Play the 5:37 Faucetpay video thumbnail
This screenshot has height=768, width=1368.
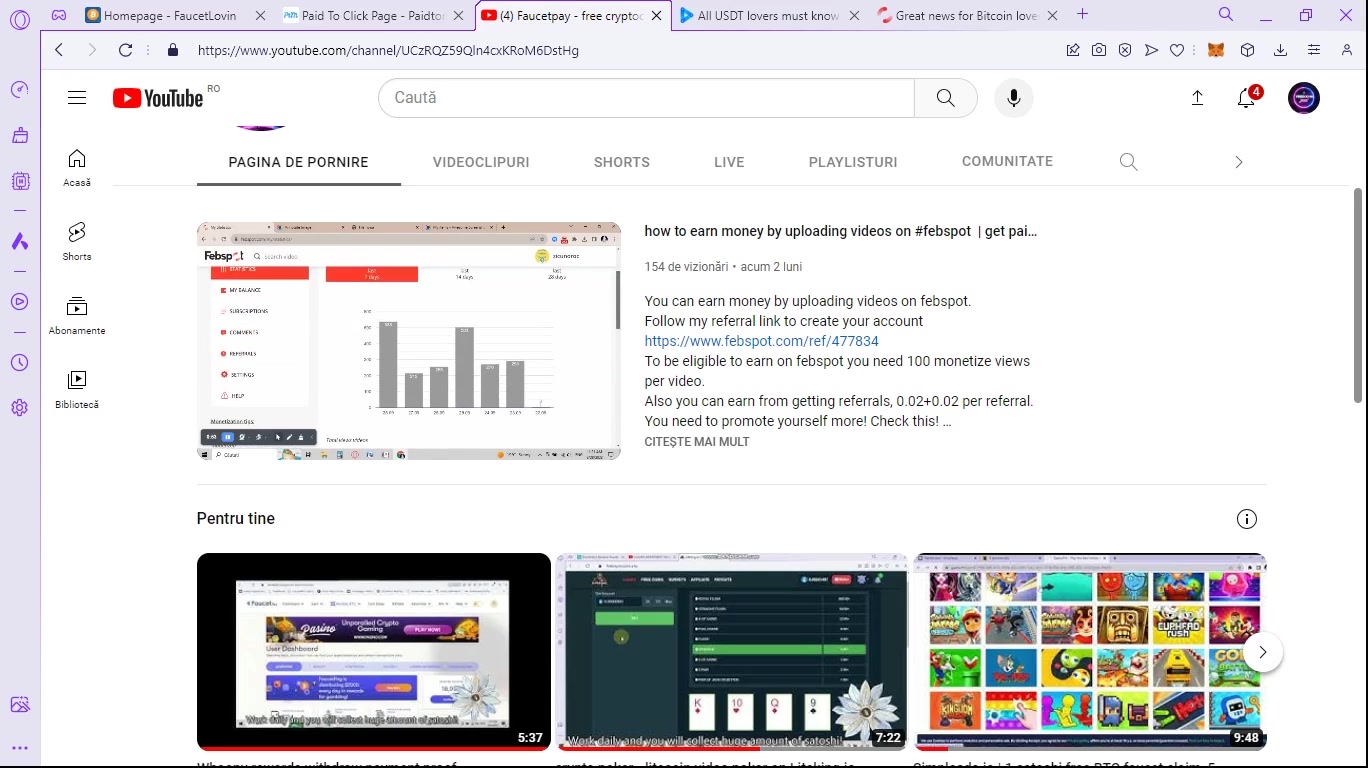point(374,652)
